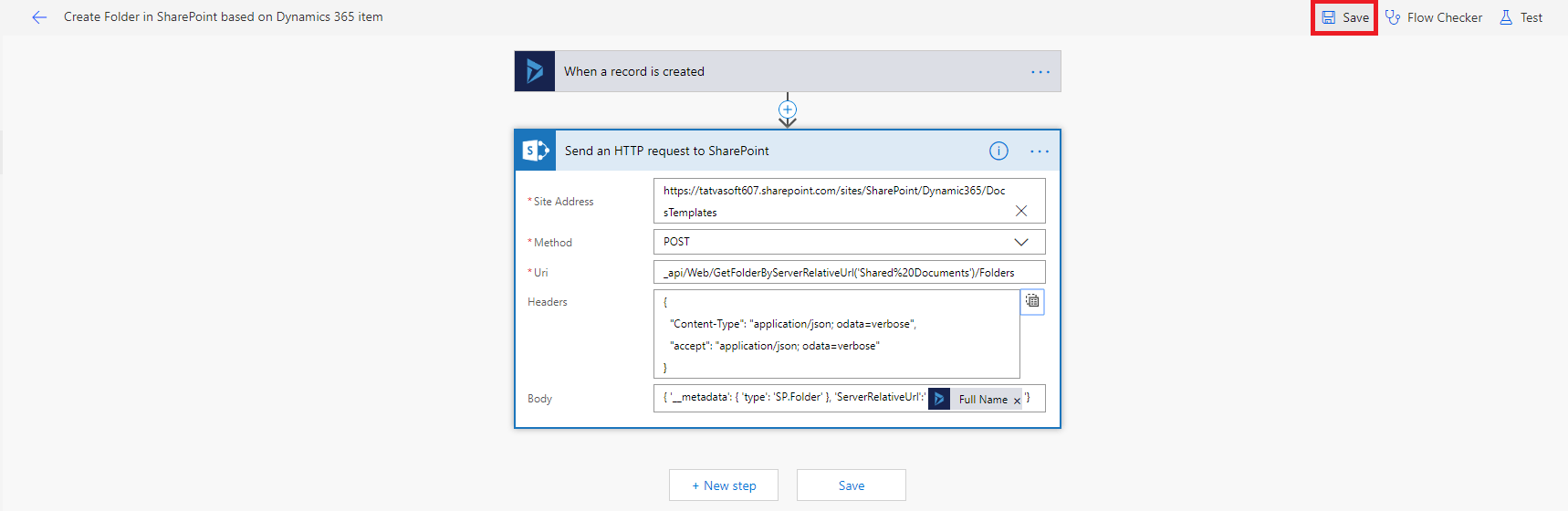Go back using the left arrow icon
Viewport: 1568px width, 511px height.
click(39, 17)
